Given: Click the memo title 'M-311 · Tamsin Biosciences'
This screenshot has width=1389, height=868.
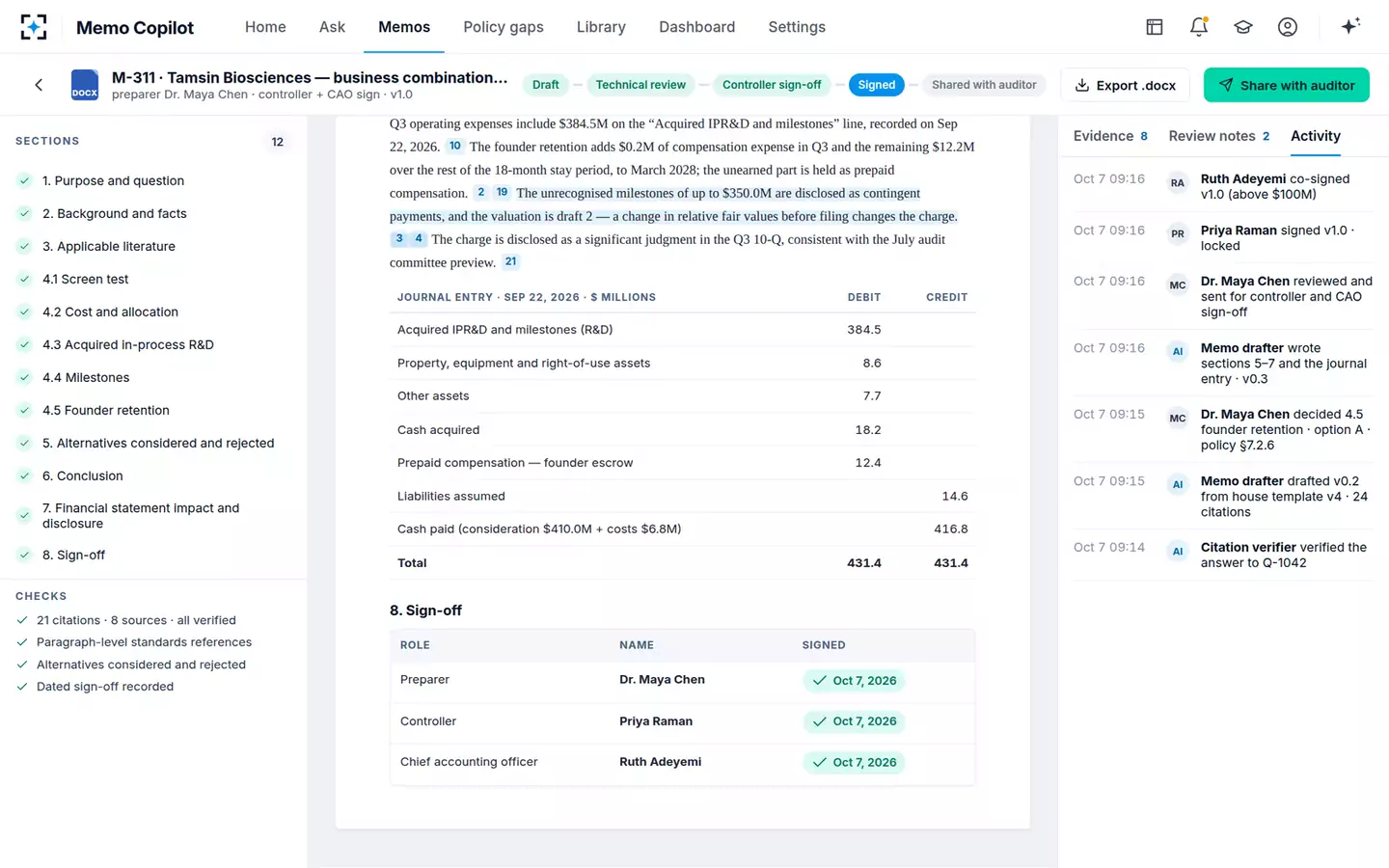Looking at the screenshot, I should (x=310, y=77).
